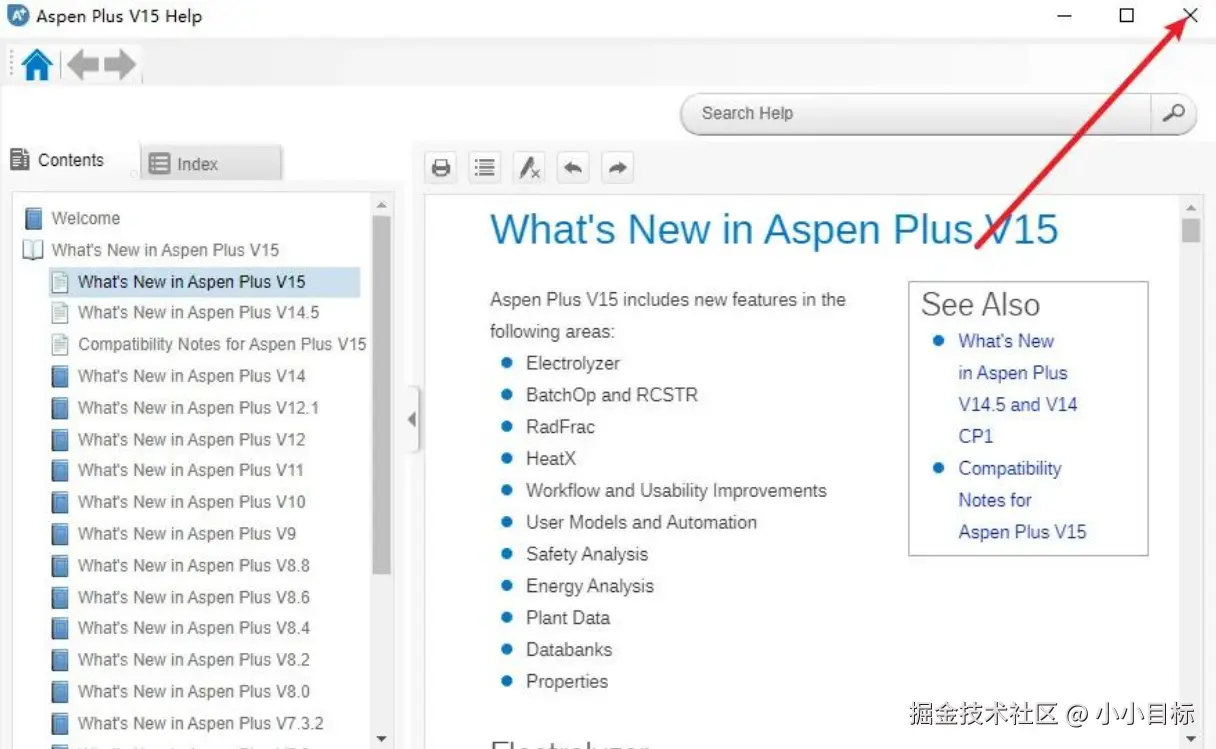The height and width of the screenshot is (749, 1216).
Task: Go to the Home page icon
Action: tap(37, 65)
